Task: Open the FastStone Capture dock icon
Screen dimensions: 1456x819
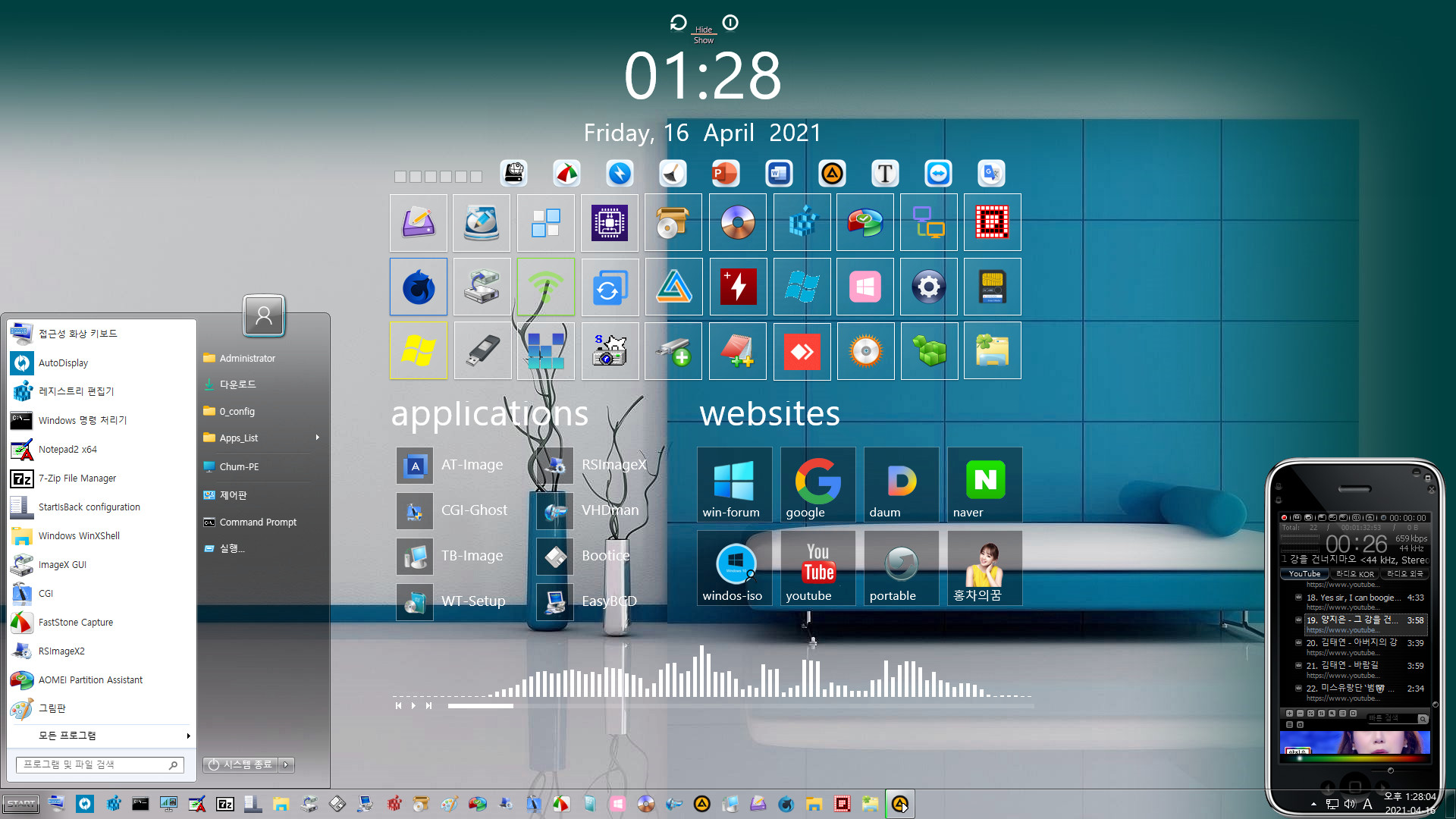Action: click(x=566, y=174)
